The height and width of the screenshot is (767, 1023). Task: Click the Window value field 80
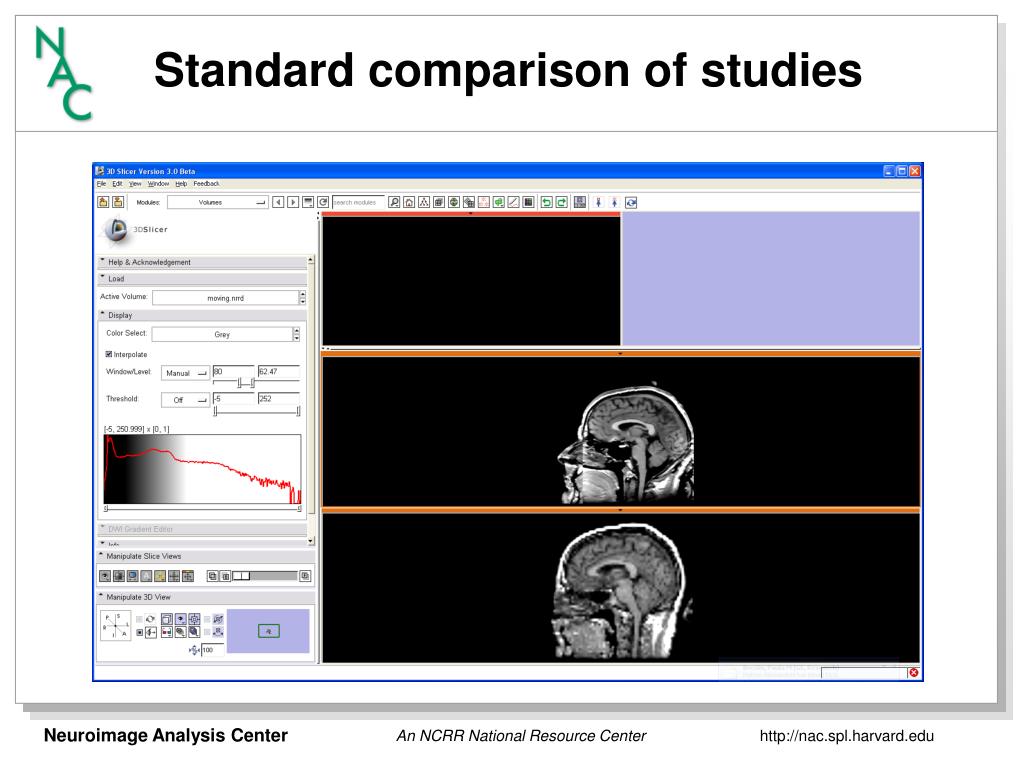click(x=233, y=371)
